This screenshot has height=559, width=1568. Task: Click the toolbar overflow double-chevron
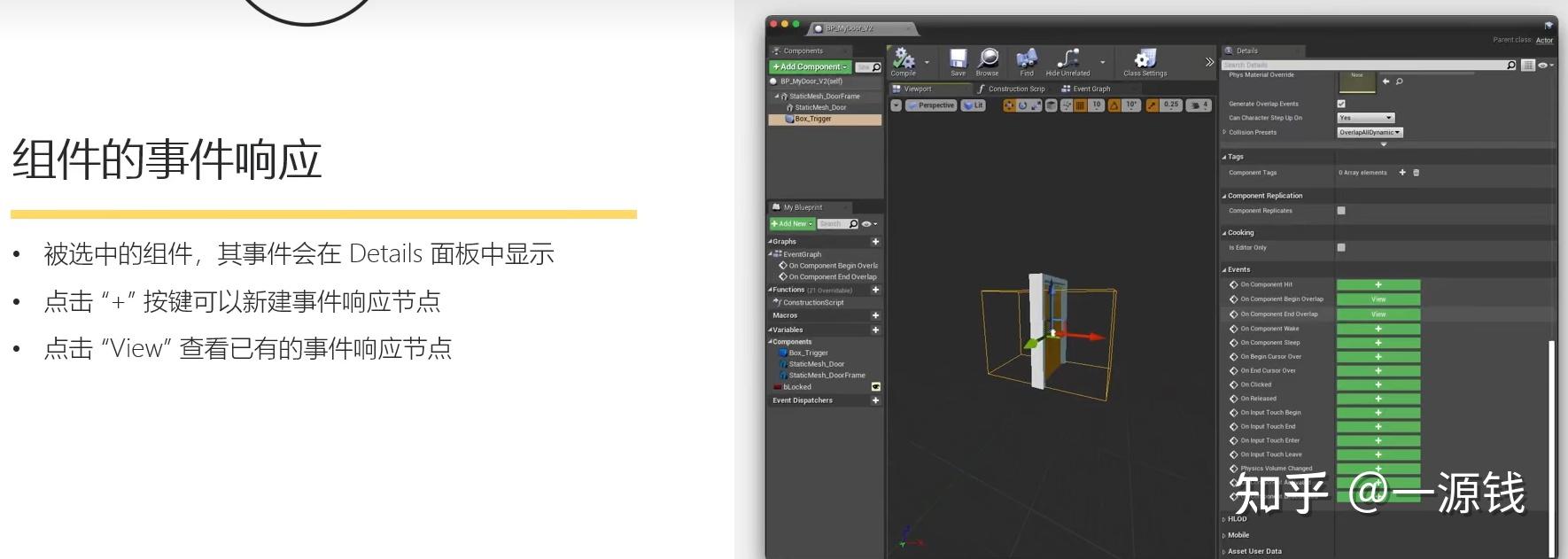point(1209,62)
